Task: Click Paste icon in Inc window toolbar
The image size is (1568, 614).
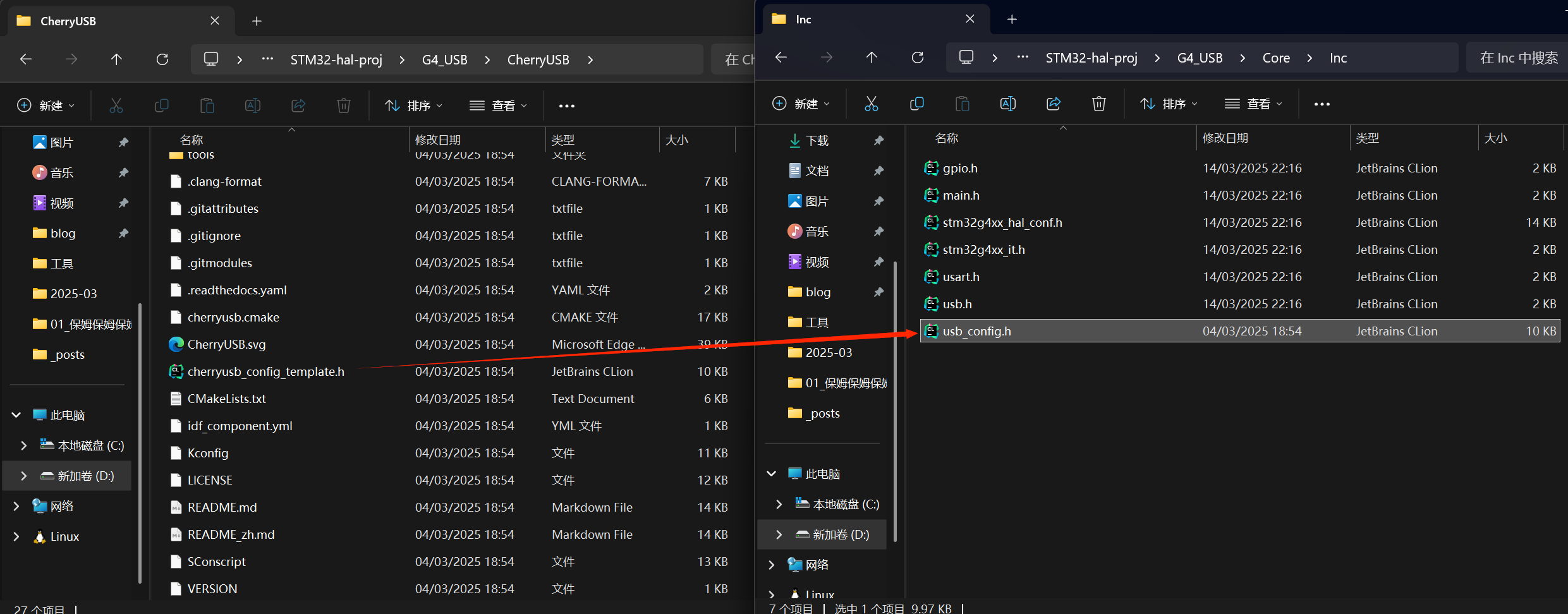Action: pyautogui.click(x=963, y=104)
